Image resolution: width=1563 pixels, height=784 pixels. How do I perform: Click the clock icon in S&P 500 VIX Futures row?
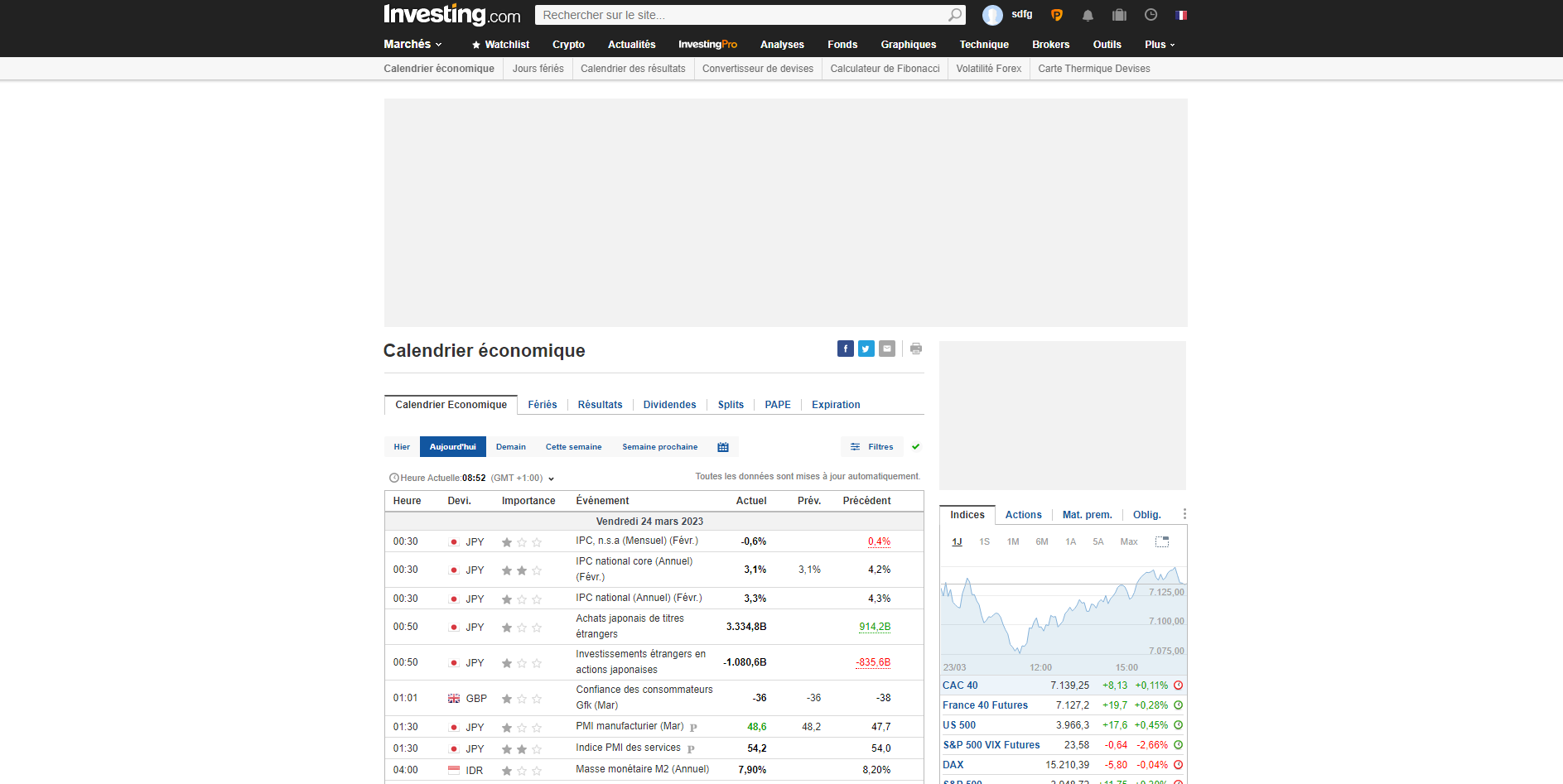[1178, 745]
